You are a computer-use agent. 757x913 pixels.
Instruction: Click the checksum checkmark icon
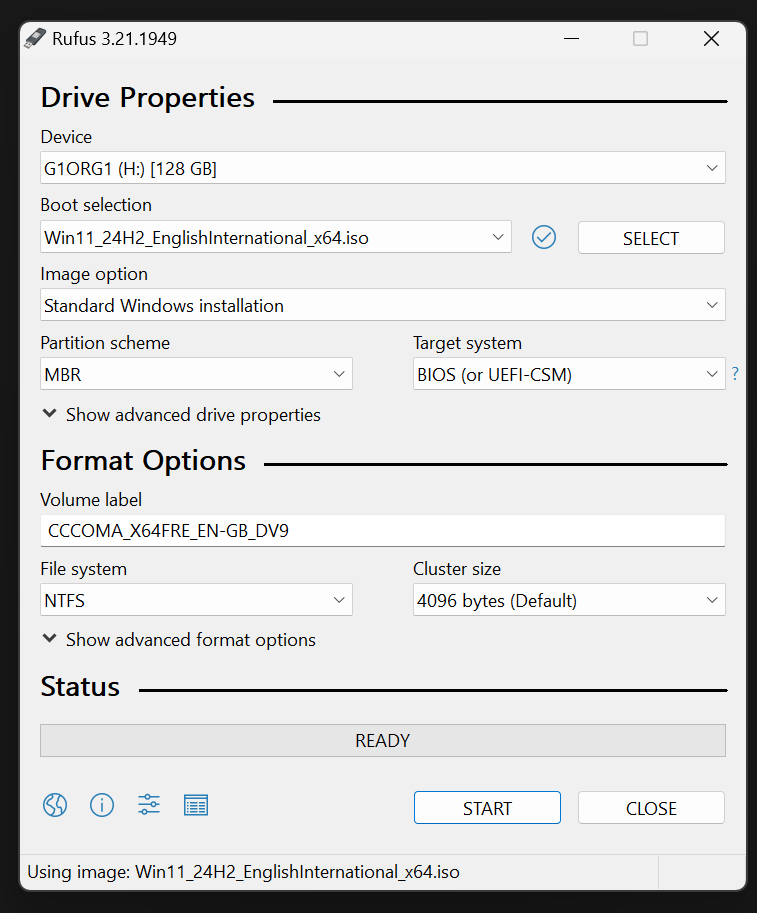(544, 237)
